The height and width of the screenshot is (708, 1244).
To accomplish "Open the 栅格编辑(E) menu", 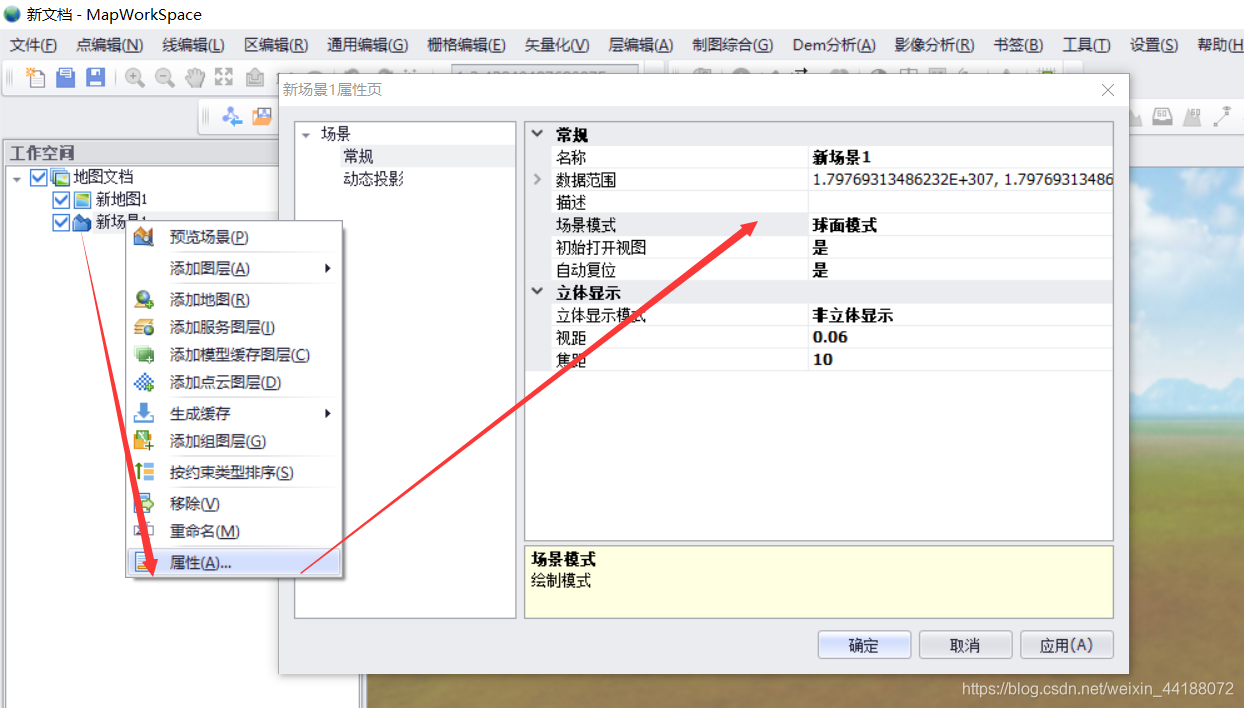I will coord(466,45).
